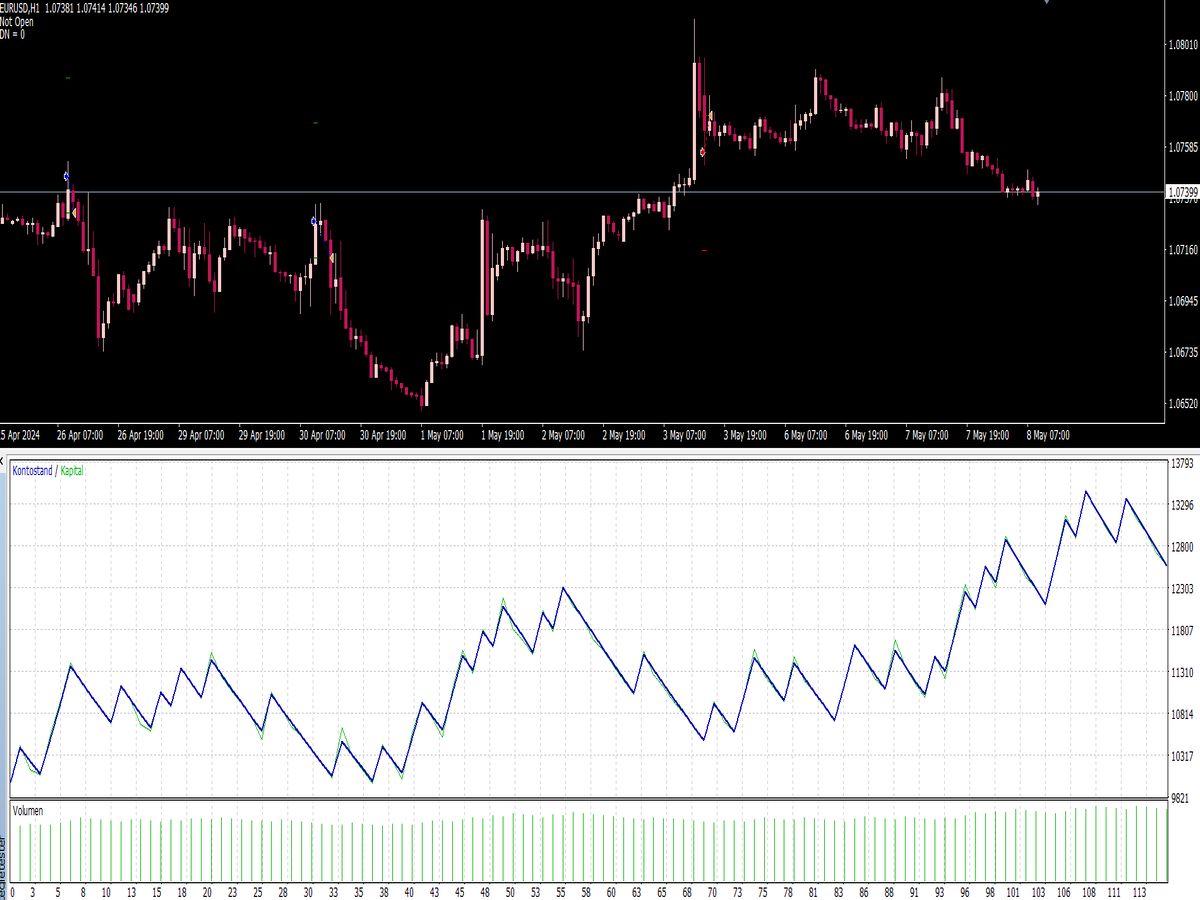The height and width of the screenshot is (900, 1200).
Task: Click the yellow trade exit arrow near 30 Apr
Action: click(332, 258)
